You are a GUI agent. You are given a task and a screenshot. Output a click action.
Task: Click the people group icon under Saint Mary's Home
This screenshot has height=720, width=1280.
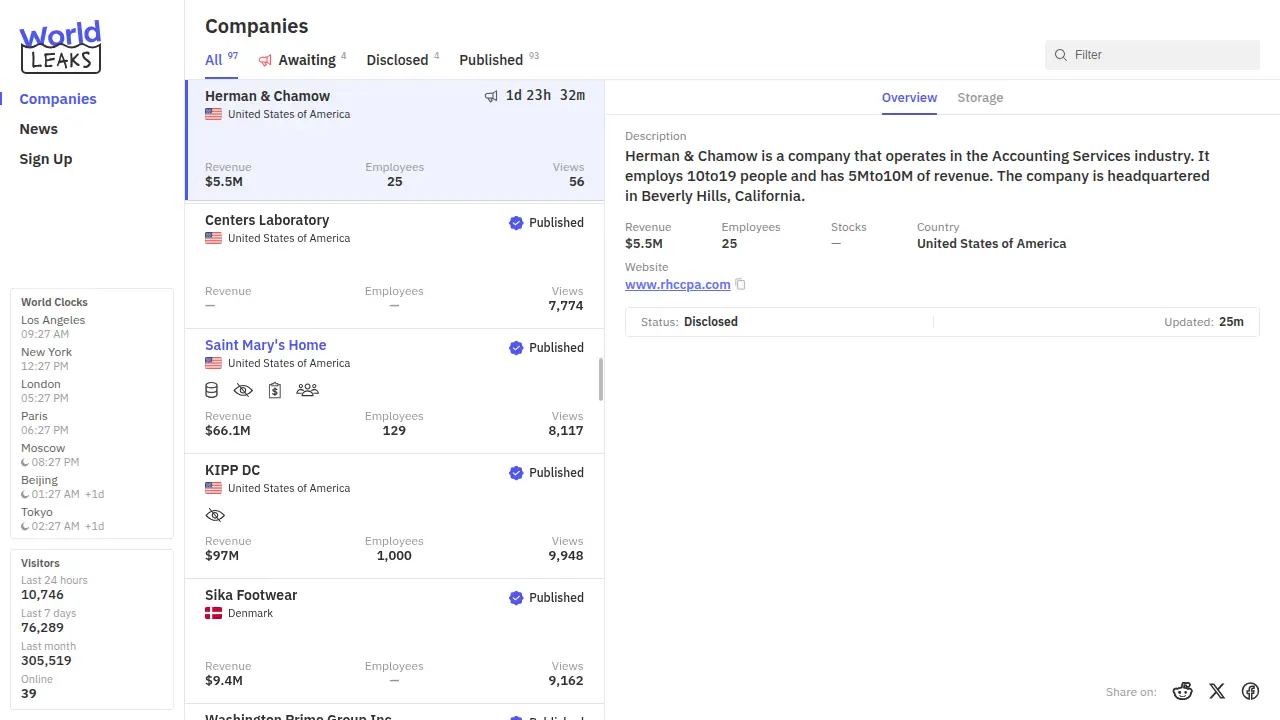pos(307,390)
